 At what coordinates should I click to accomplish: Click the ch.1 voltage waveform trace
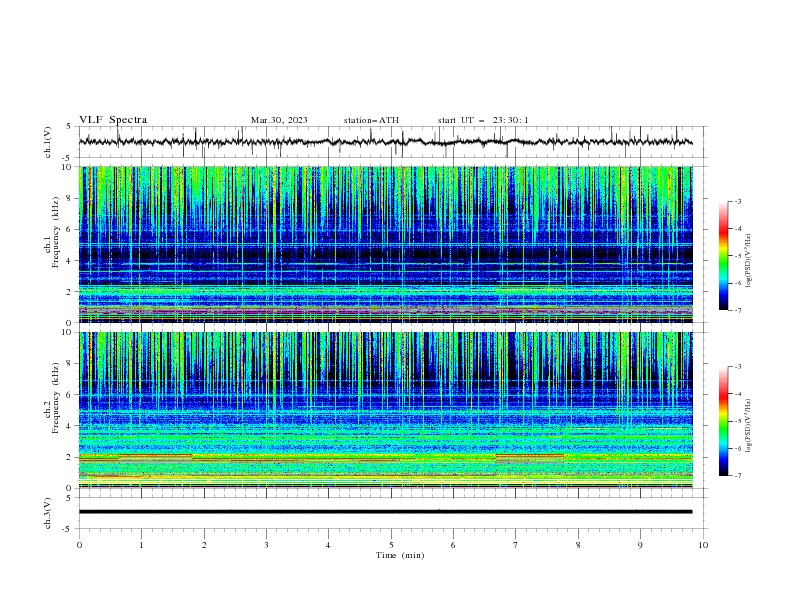[385, 142]
